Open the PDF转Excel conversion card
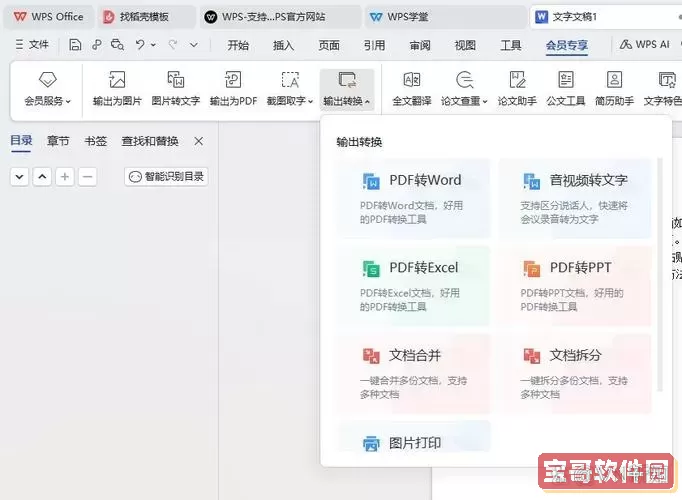This screenshot has width=682, height=500. pyautogui.click(x=414, y=286)
